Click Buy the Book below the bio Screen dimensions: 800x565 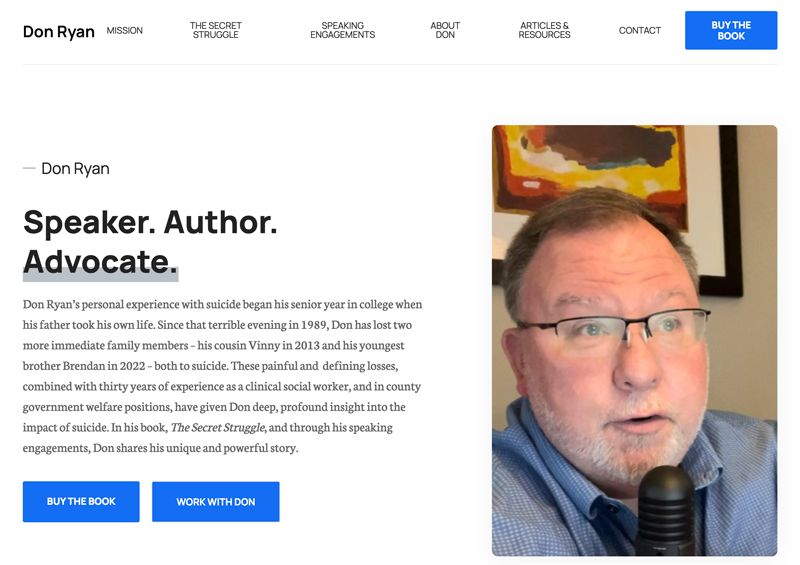tap(81, 501)
